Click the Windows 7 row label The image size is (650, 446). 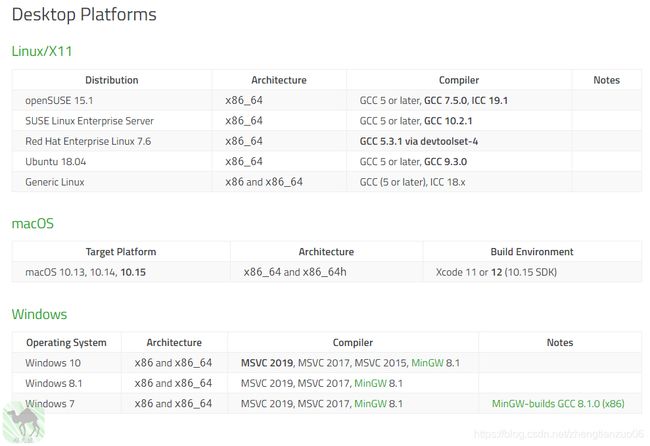coord(50,404)
